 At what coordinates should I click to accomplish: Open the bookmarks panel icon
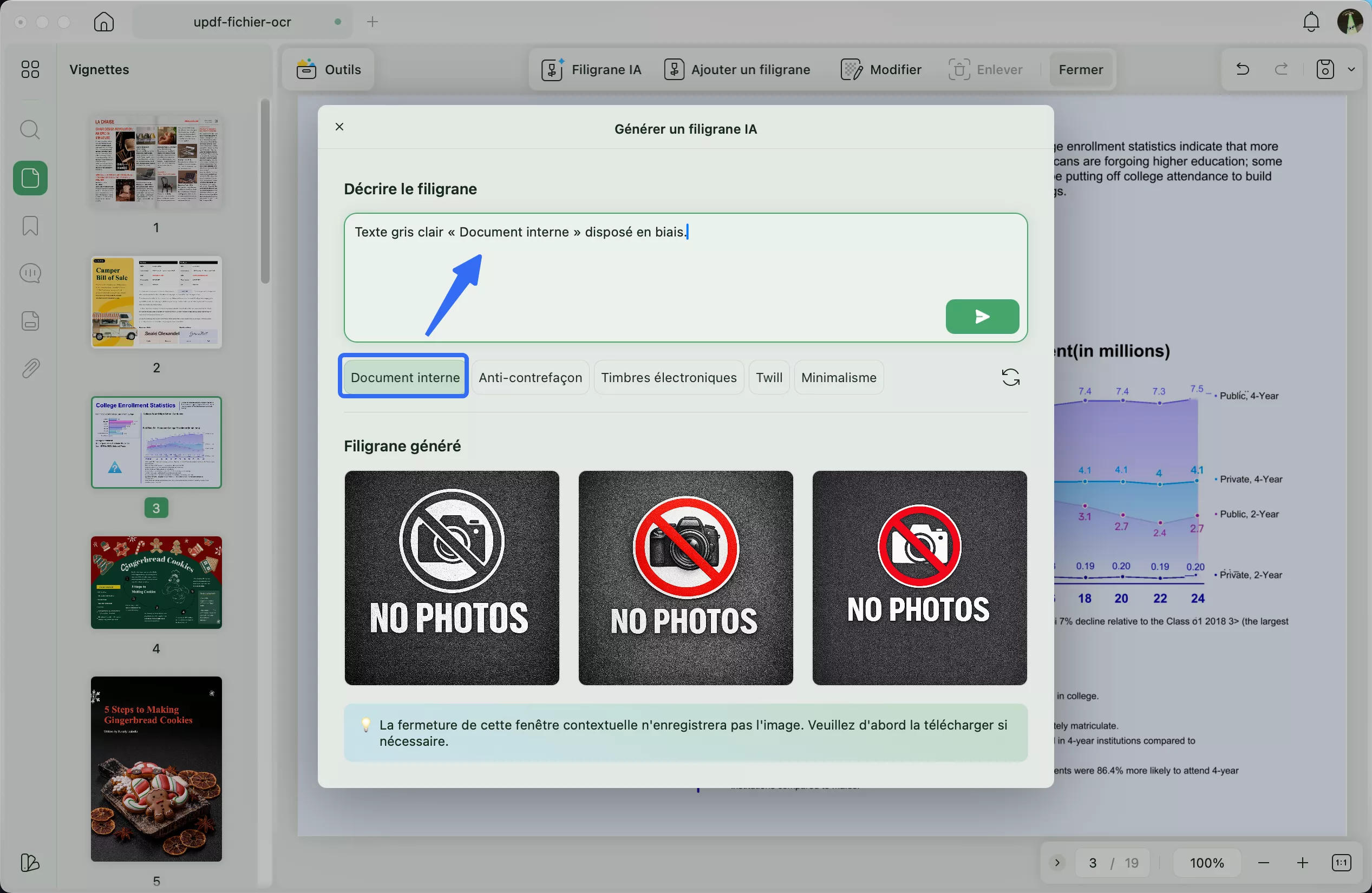[x=30, y=225]
